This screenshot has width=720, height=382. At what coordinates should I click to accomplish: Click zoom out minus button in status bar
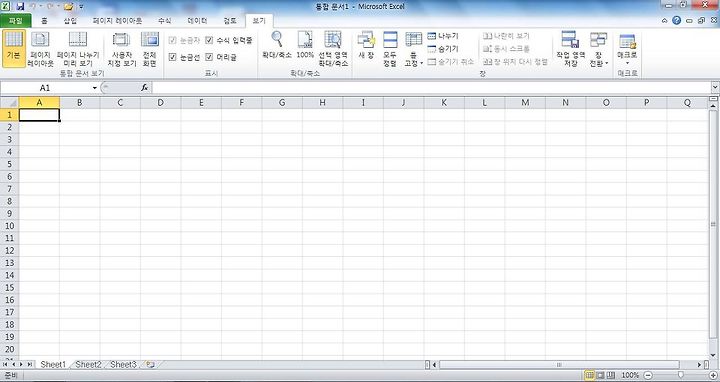(648, 375)
